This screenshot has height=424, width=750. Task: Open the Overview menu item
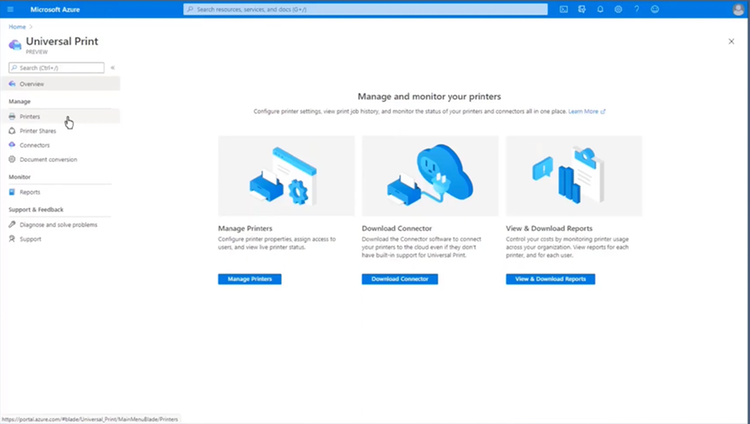60,84
